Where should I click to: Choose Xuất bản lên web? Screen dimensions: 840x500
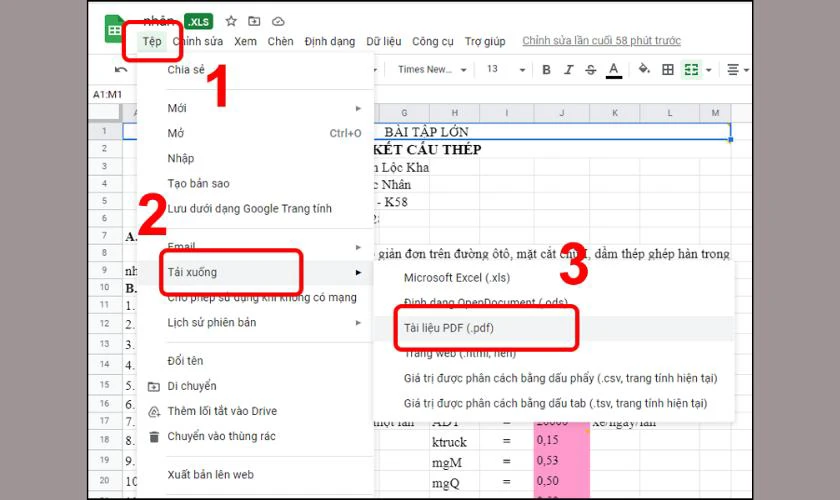click(x=255, y=475)
